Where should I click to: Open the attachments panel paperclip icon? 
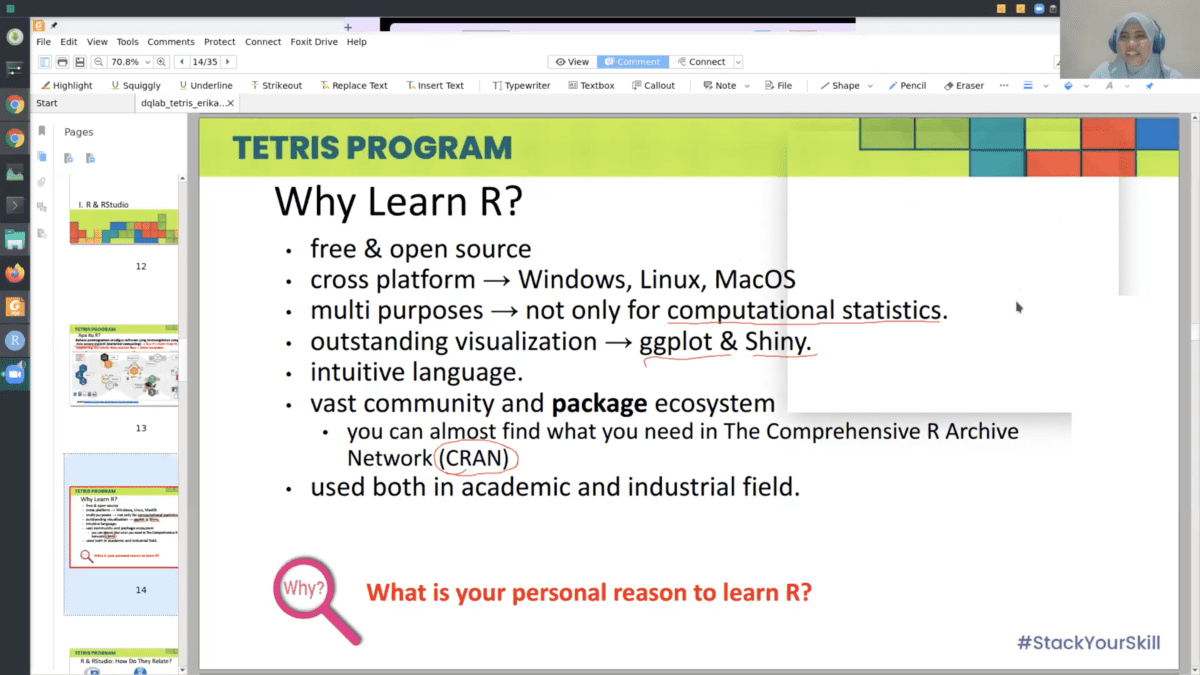click(42, 182)
